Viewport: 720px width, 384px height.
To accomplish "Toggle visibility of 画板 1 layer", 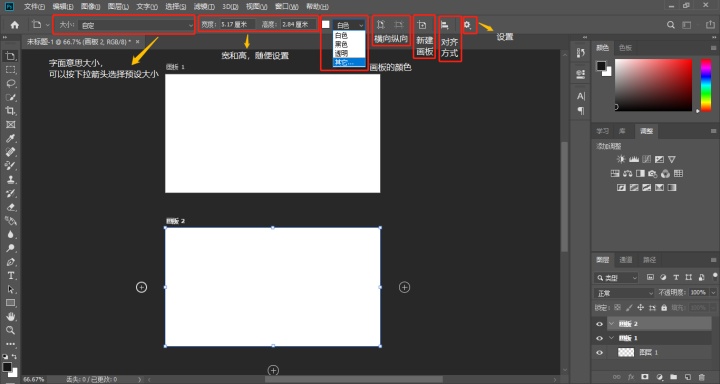I will [599, 338].
